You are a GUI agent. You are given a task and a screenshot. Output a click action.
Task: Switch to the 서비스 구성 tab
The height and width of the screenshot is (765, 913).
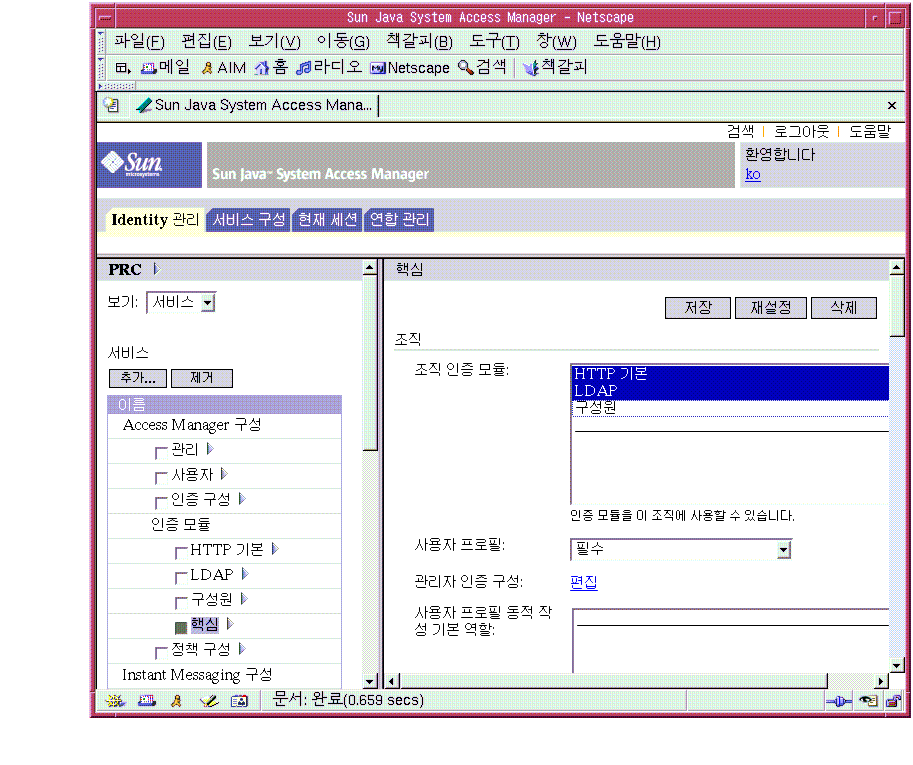[249, 219]
